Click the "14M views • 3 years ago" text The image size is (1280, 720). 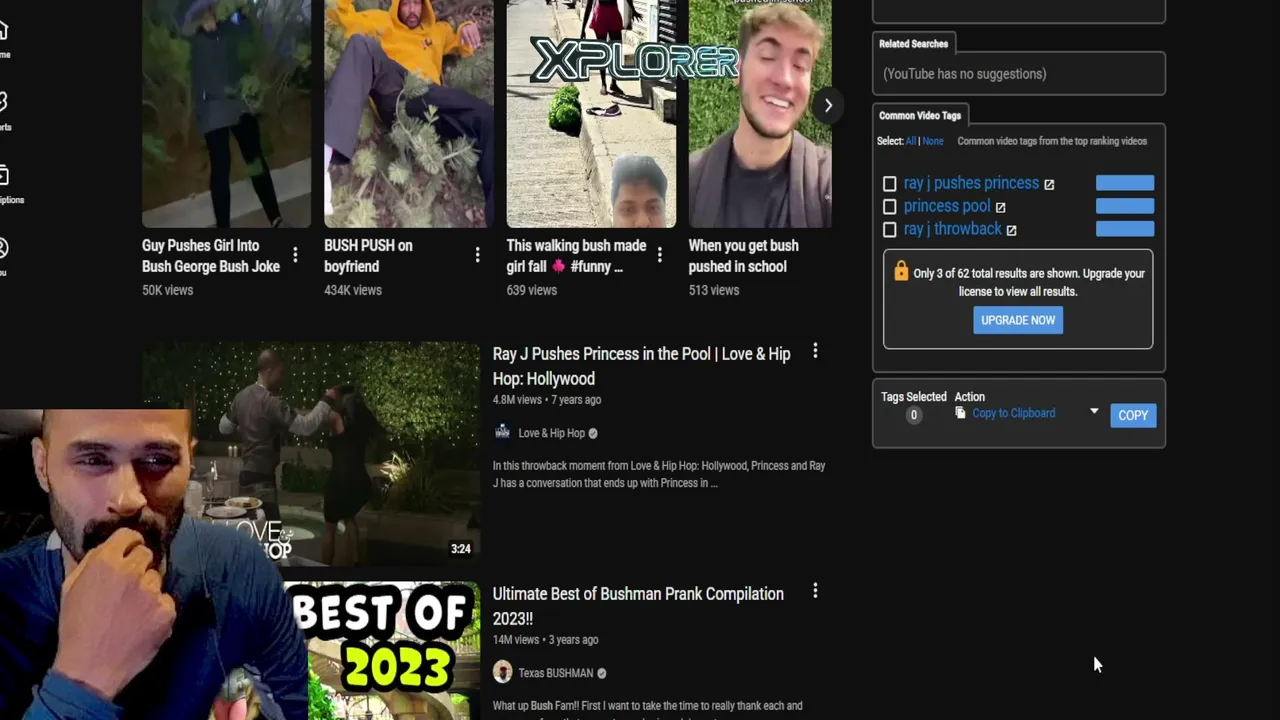coord(545,640)
